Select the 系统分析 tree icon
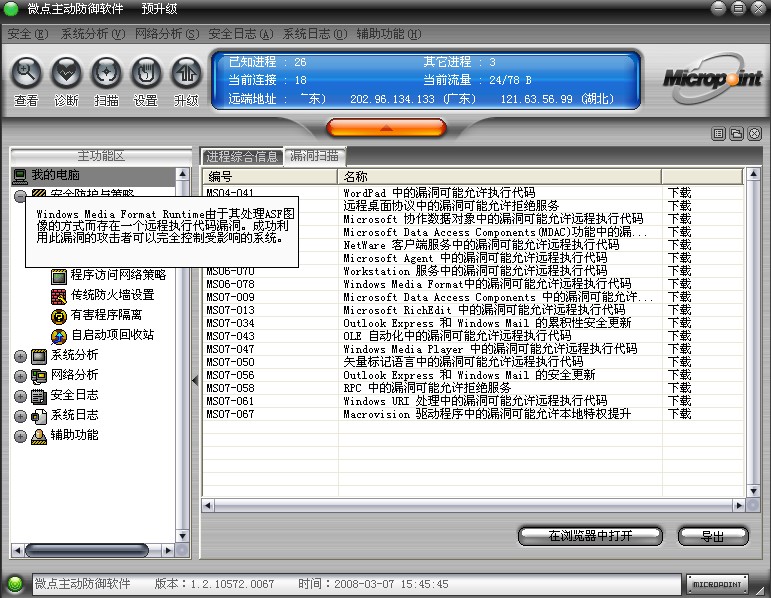The image size is (771, 598). (39, 356)
